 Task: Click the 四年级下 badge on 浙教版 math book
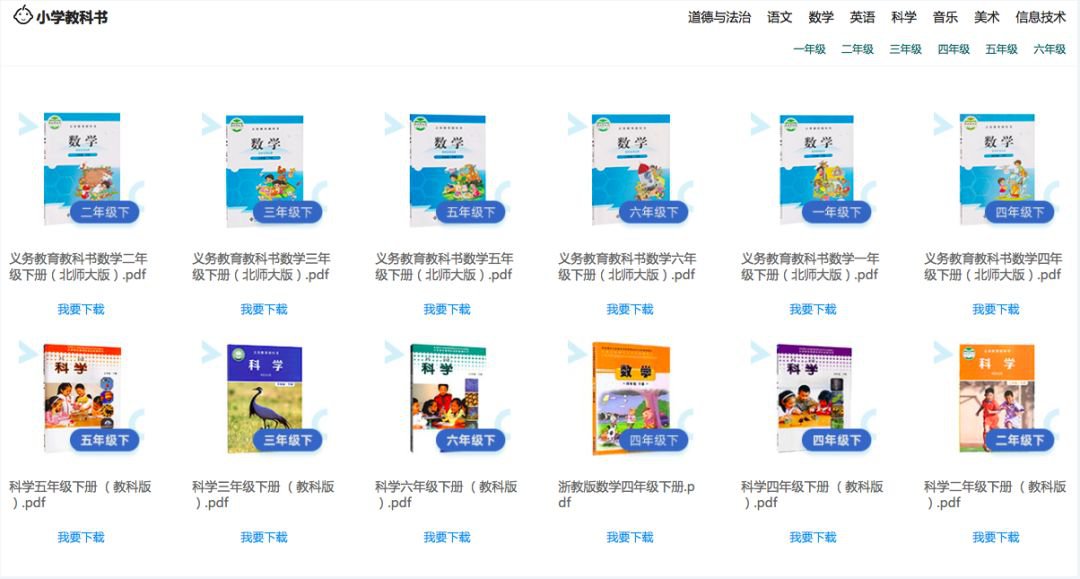[653, 440]
